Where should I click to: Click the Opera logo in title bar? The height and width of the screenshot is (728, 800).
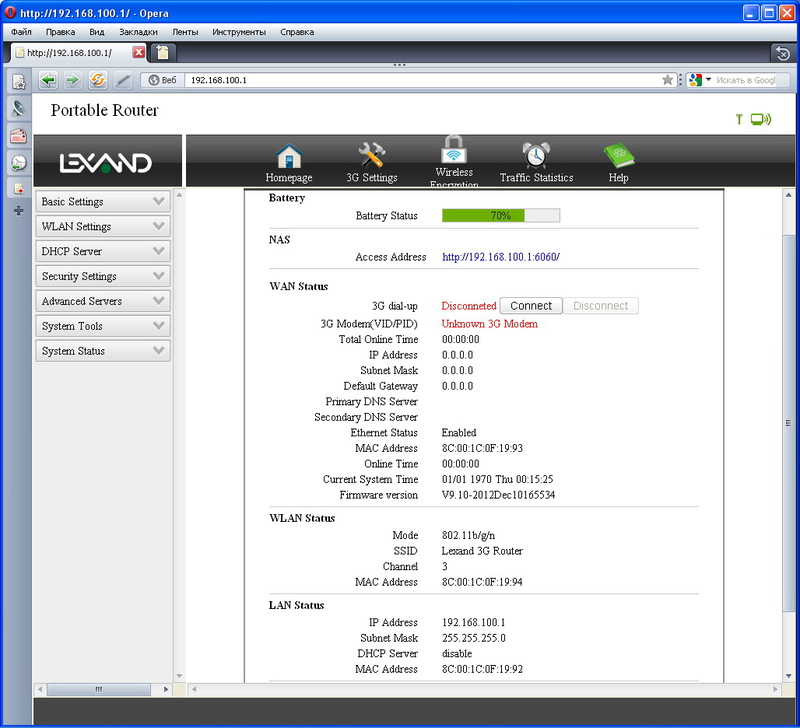(x=10, y=12)
